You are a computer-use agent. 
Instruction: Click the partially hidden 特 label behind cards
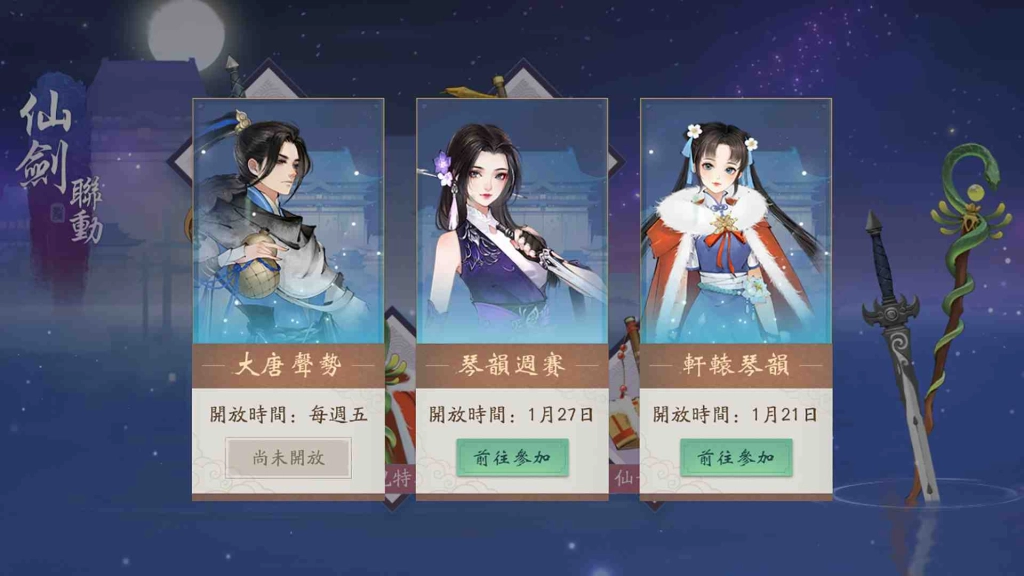[x=399, y=479]
